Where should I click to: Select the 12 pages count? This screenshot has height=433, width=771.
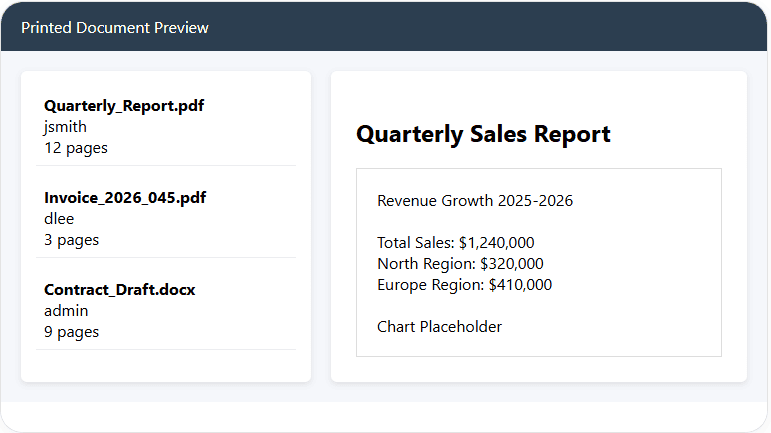(x=76, y=148)
